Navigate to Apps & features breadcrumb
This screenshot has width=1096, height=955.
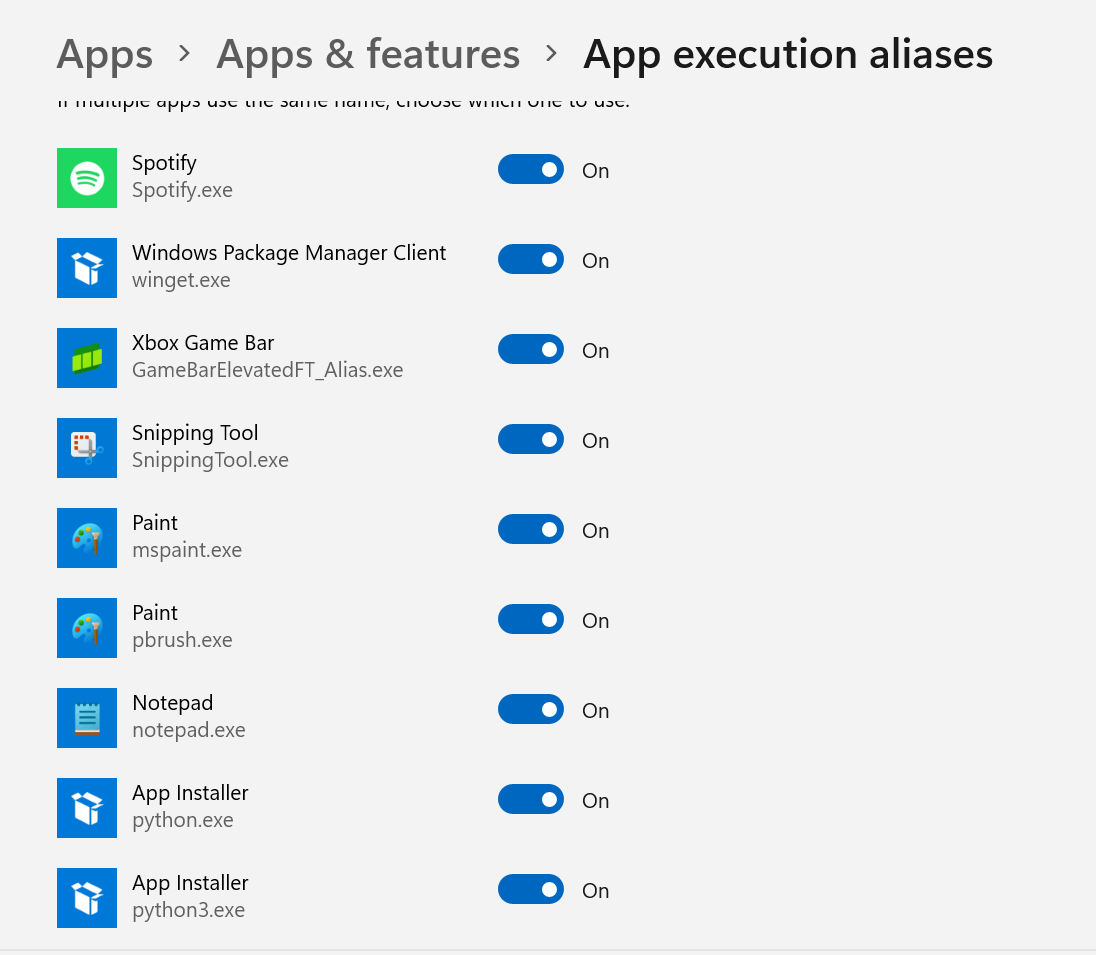pyautogui.click(x=368, y=54)
